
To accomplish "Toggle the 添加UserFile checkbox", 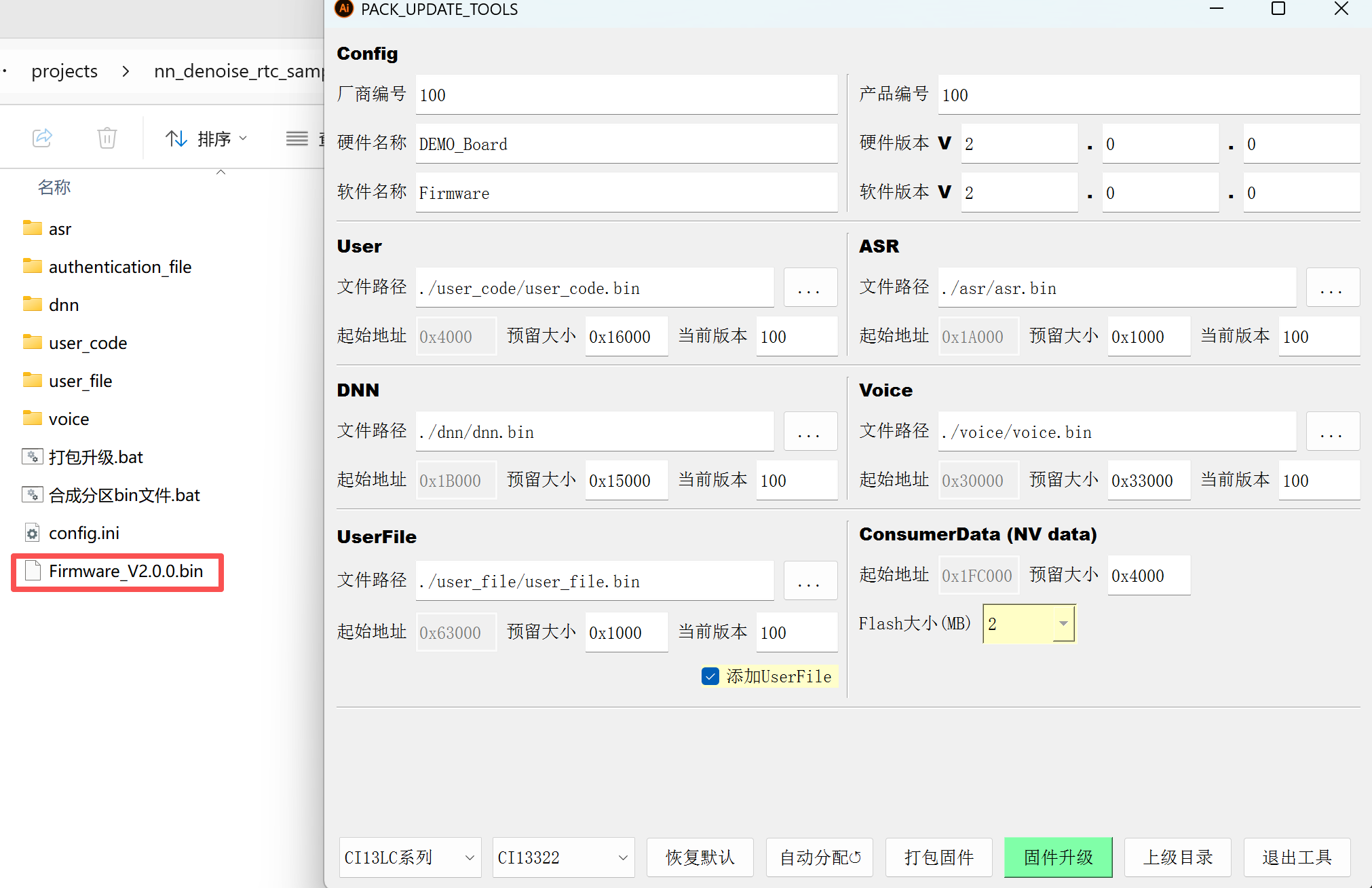I will [x=710, y=676].
